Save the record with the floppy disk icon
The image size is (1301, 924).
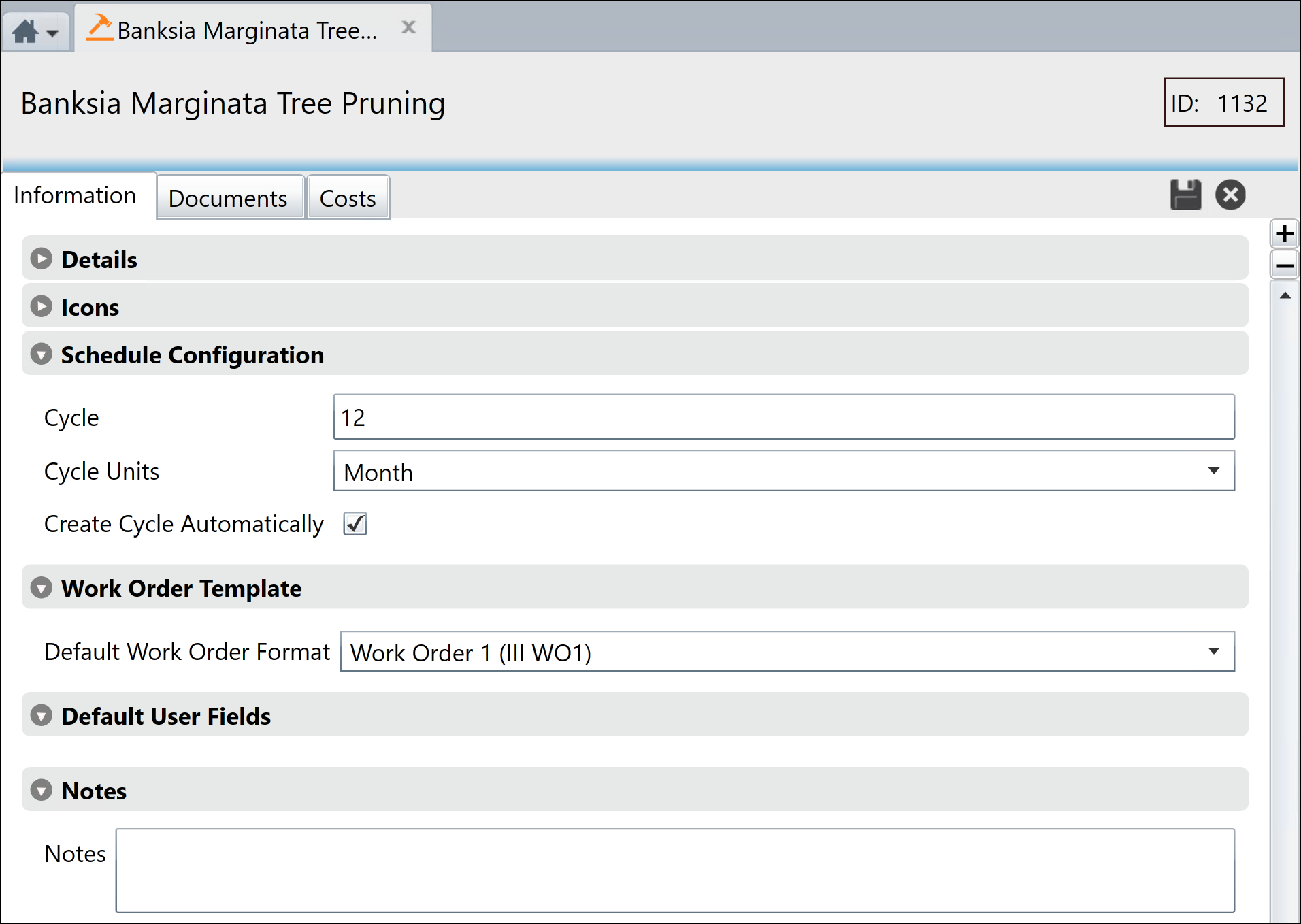1185,195
